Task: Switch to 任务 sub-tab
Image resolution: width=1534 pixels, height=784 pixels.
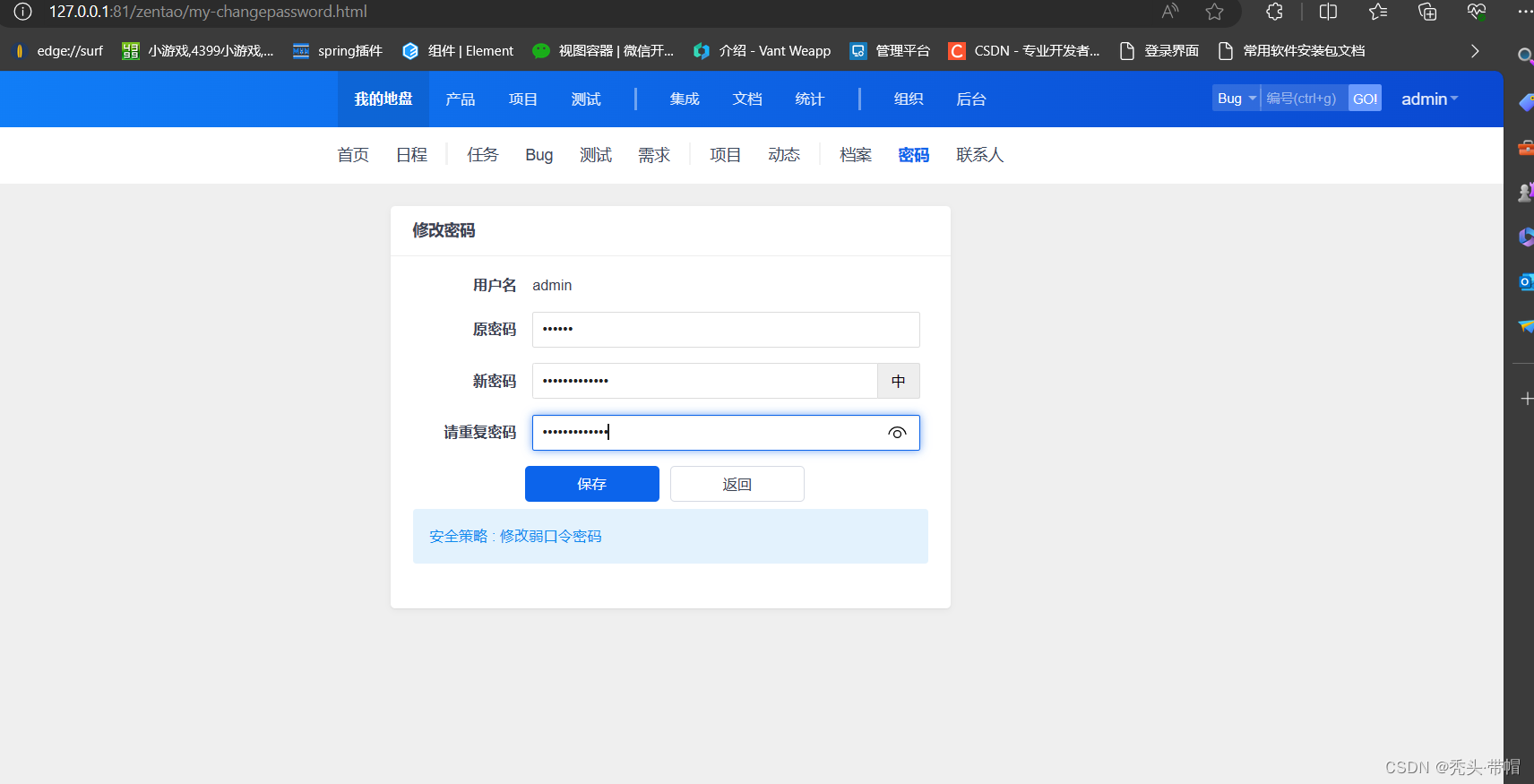Action: click(483, 155)
